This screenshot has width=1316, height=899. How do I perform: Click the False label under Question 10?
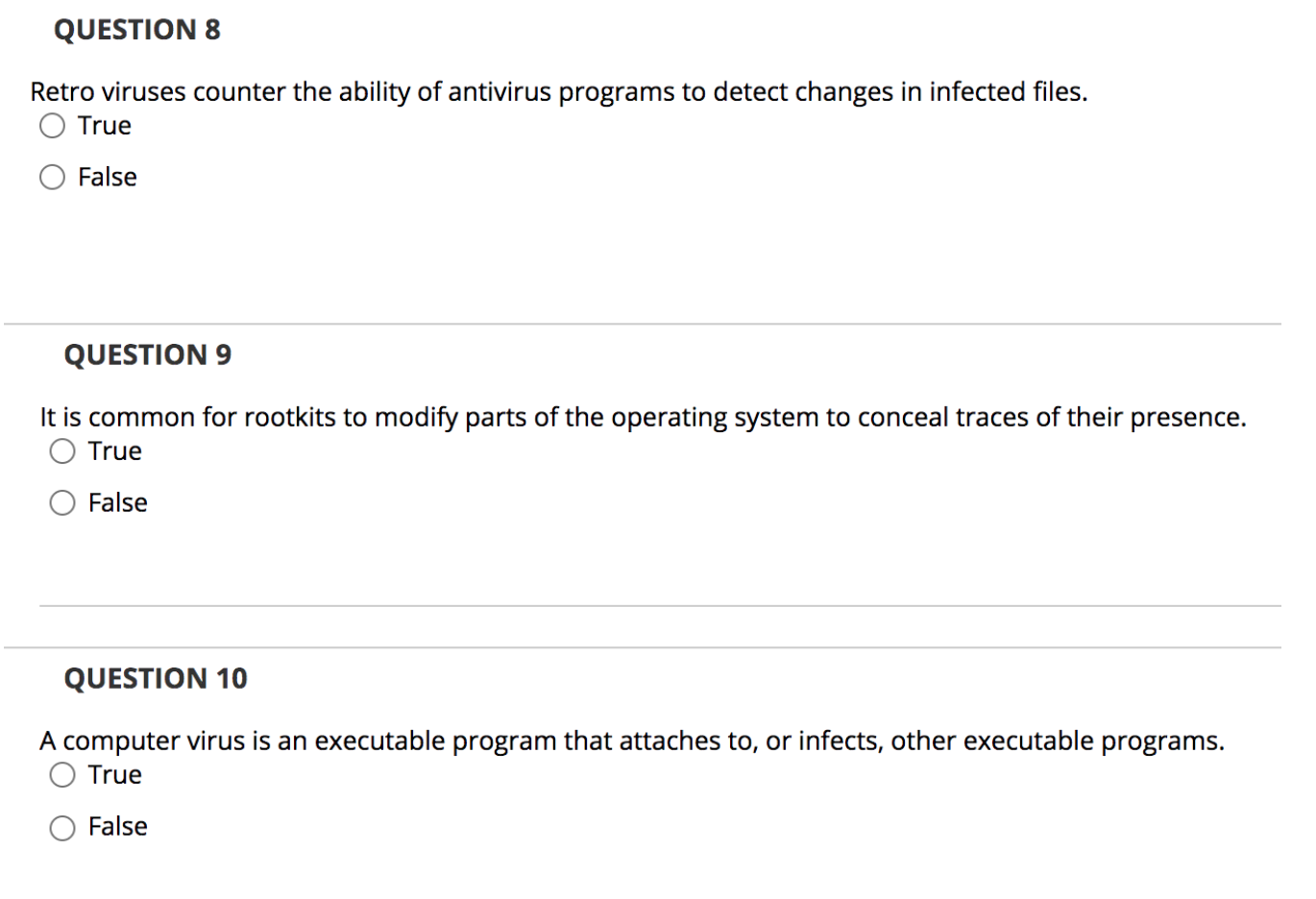[x=117, y=824]
